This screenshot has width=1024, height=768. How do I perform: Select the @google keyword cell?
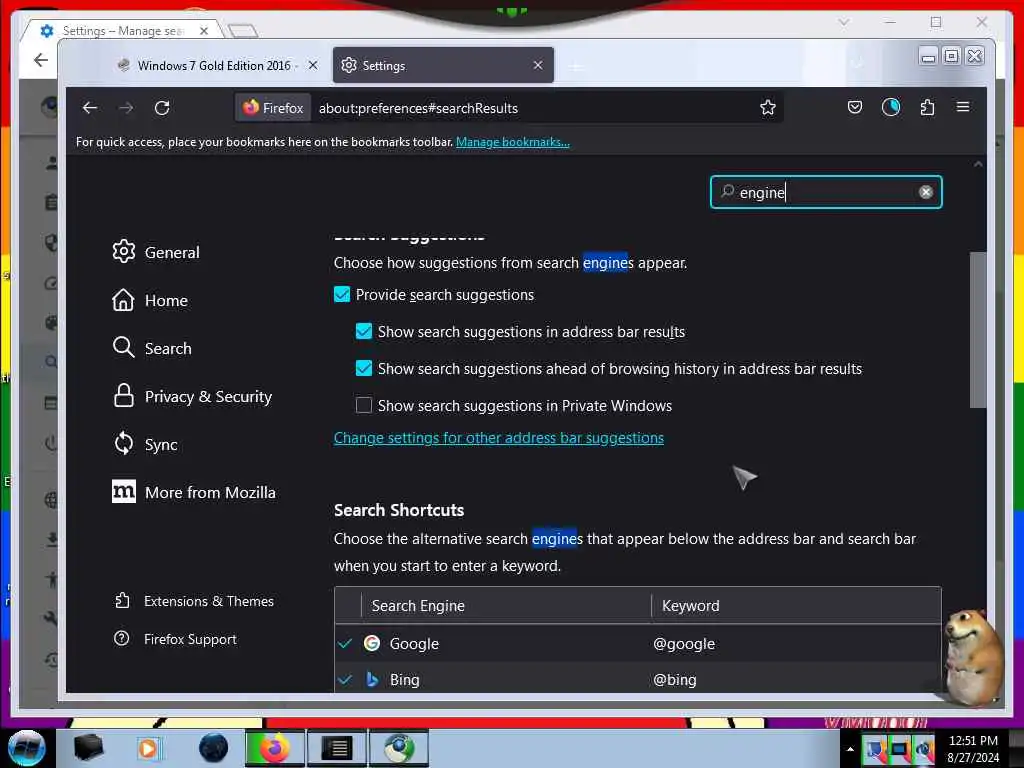684,644
